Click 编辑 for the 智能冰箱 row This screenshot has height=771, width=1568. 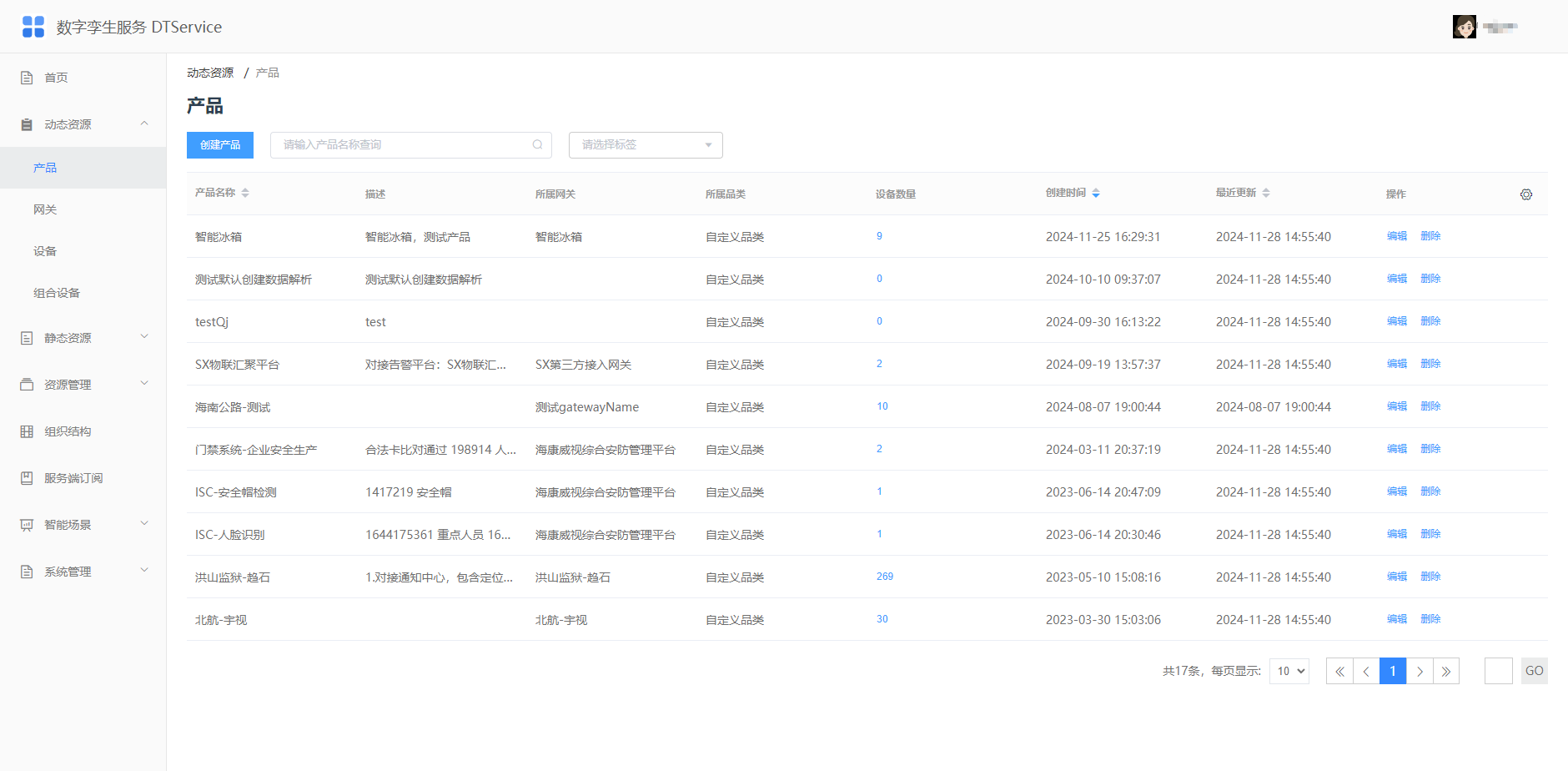(1397, 236)
